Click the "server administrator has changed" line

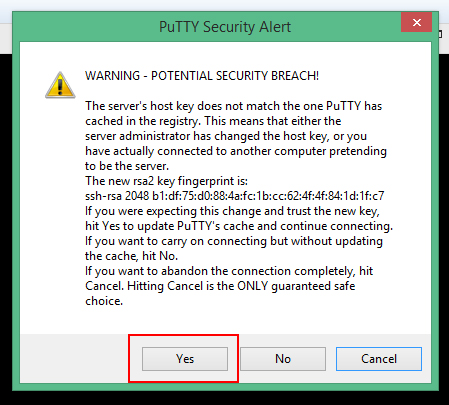click(226, 136)
